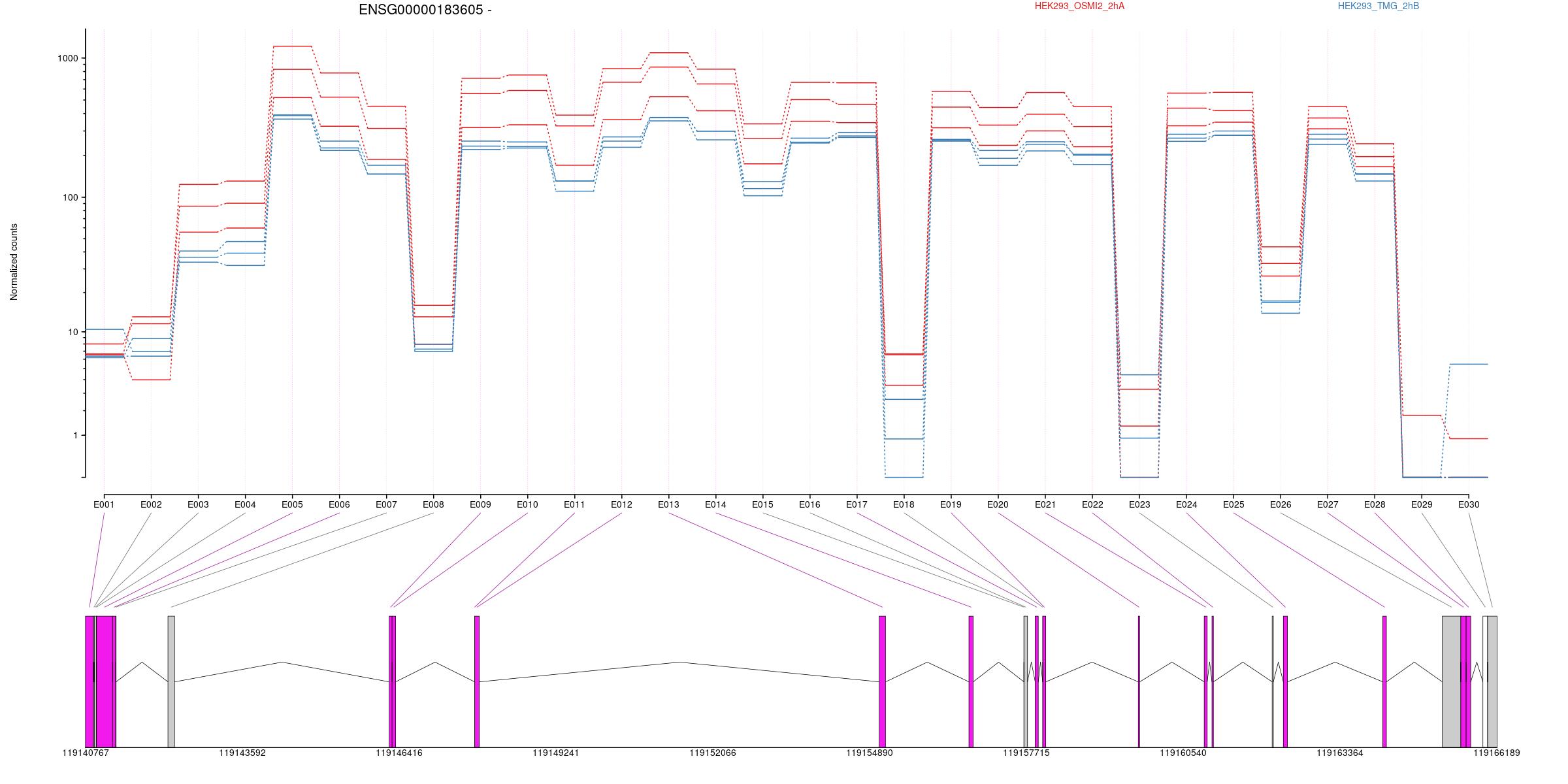Click exon label E027
This screenshot has height=784, width=1568.
coord(1328,504)
